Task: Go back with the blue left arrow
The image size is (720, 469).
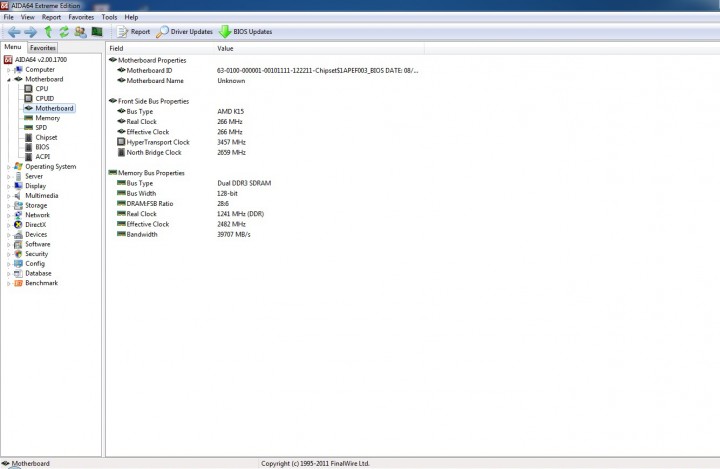Action: (x=14, y=32)
